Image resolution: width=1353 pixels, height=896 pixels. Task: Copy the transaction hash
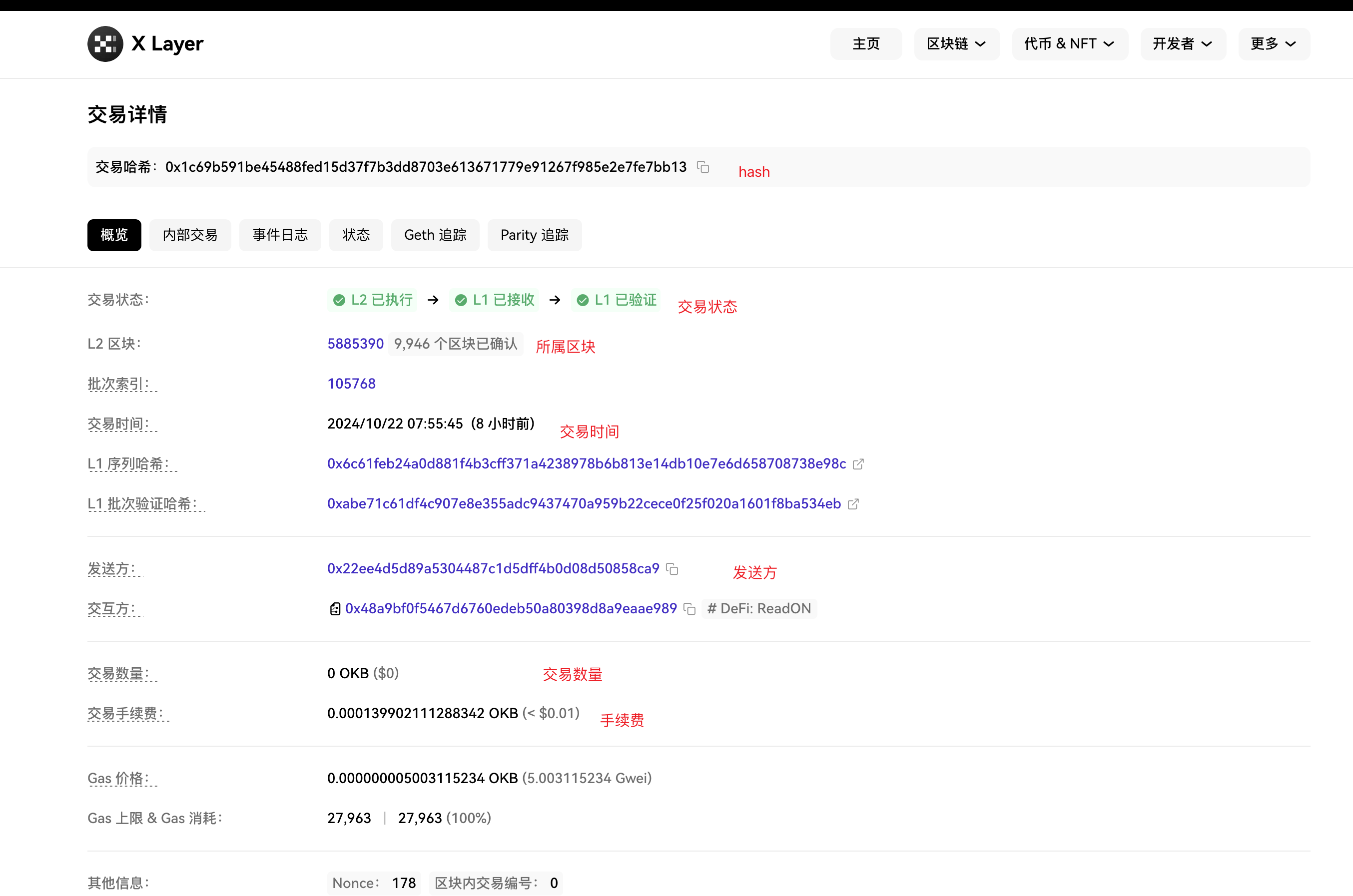click(x=702, y=167)
